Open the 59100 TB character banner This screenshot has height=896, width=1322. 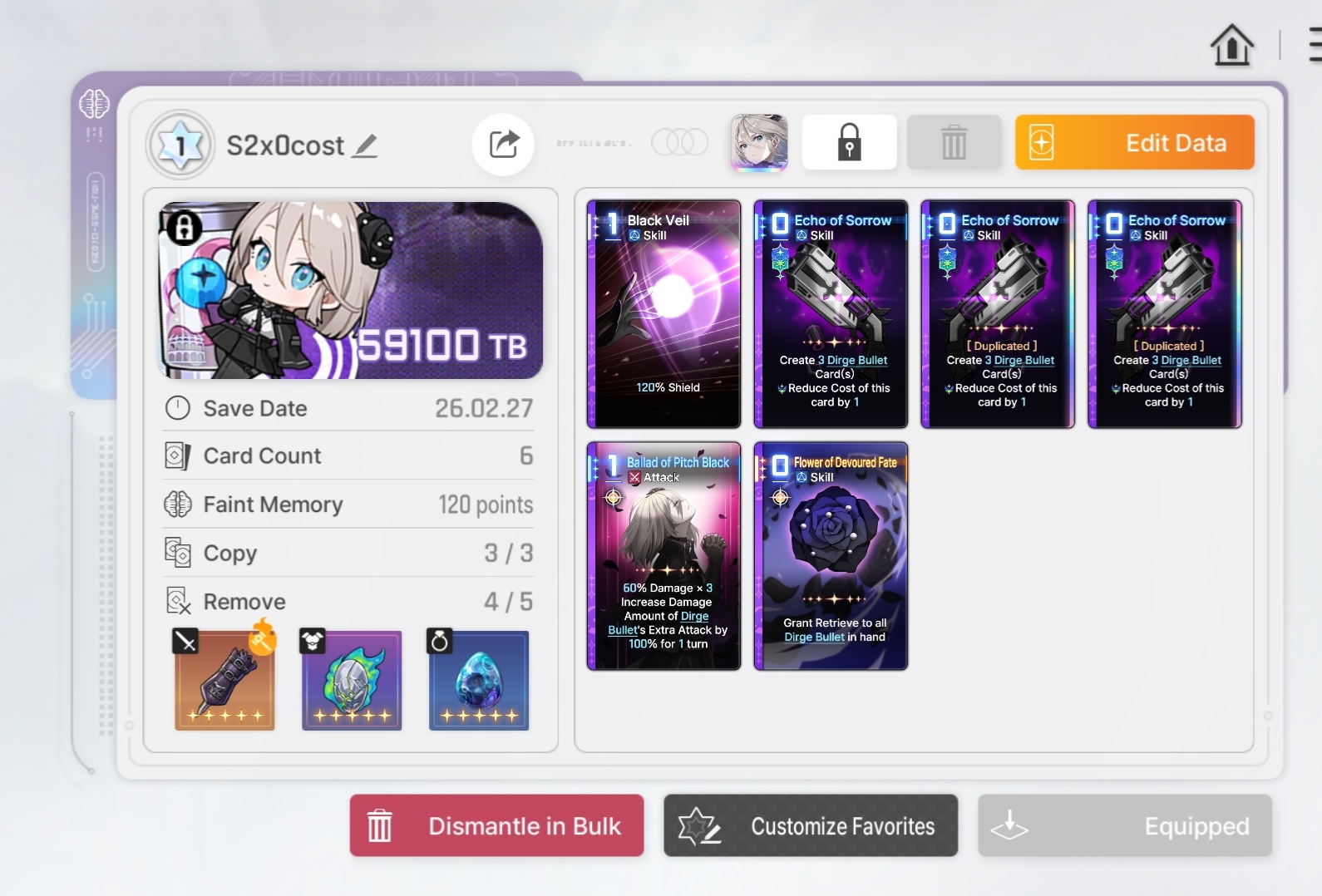tap(350, 290)
